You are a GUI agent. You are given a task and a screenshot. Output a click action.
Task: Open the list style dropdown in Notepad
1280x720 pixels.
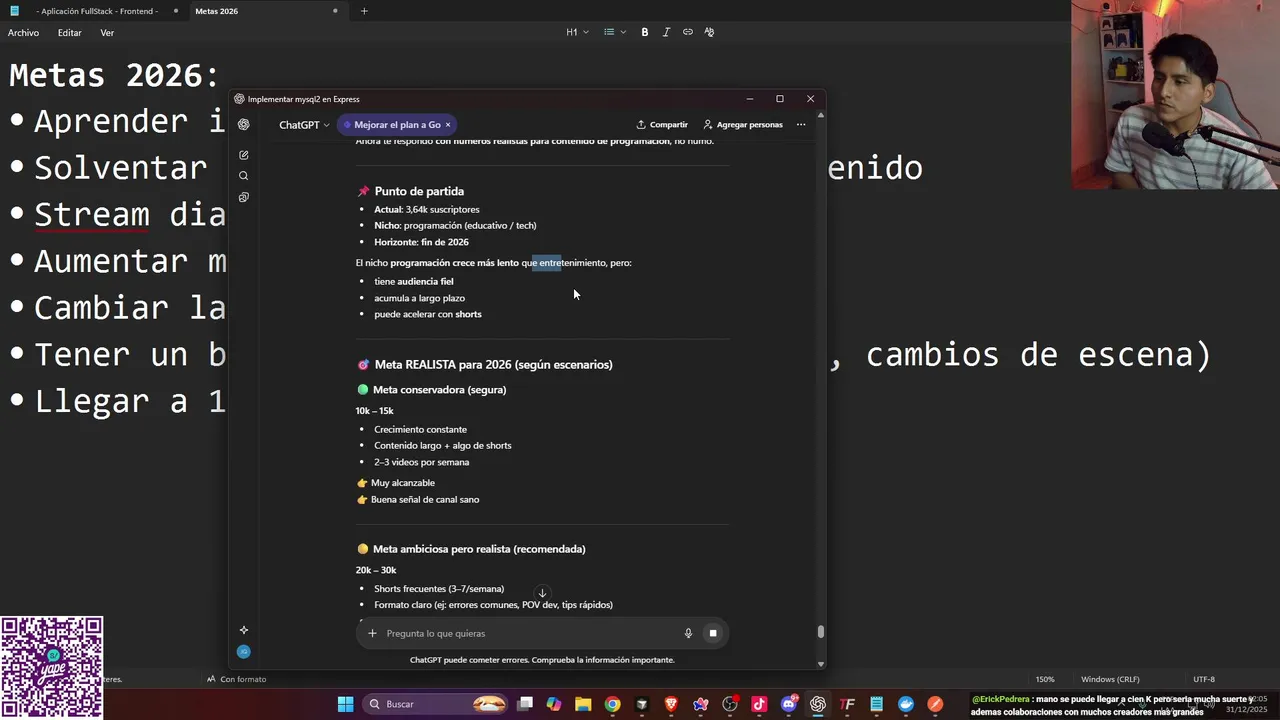coord(615,32)
